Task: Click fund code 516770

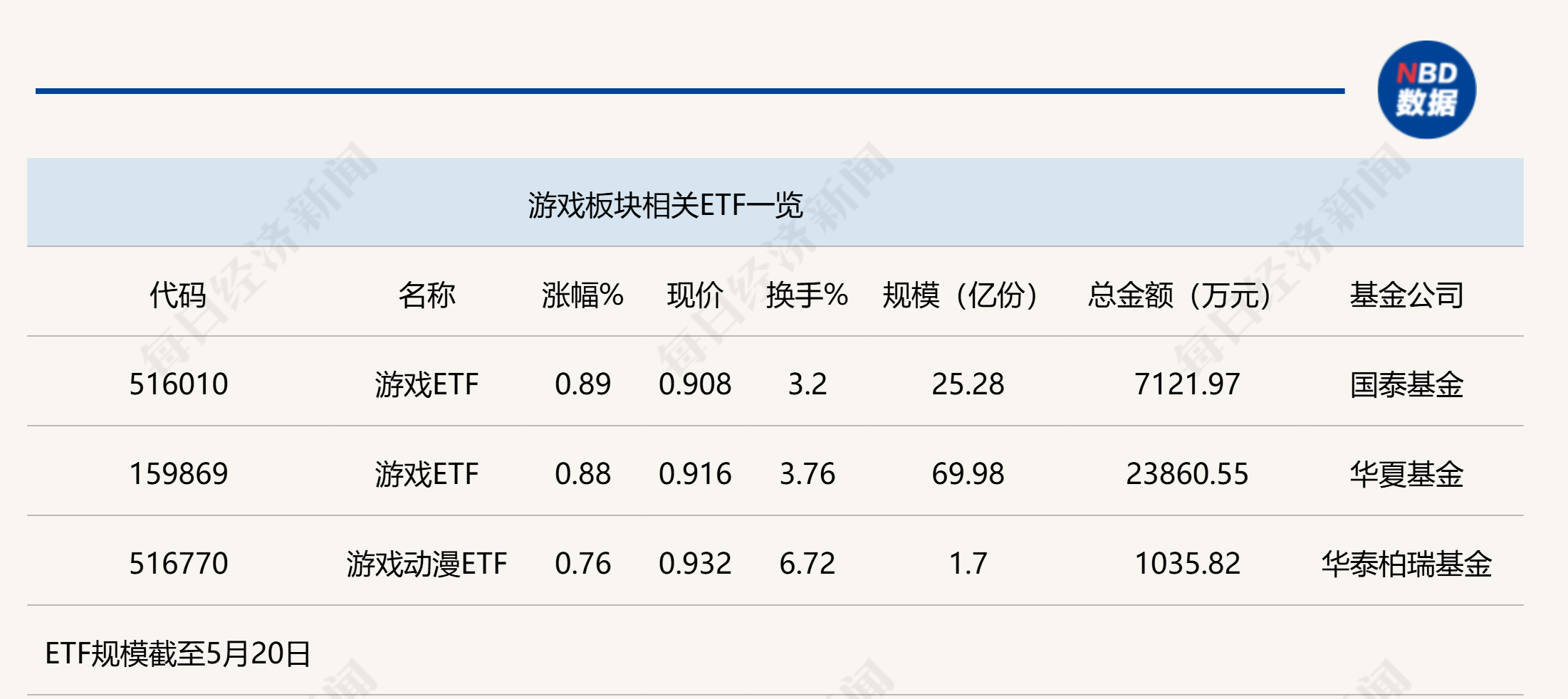Action: (178, 564)
